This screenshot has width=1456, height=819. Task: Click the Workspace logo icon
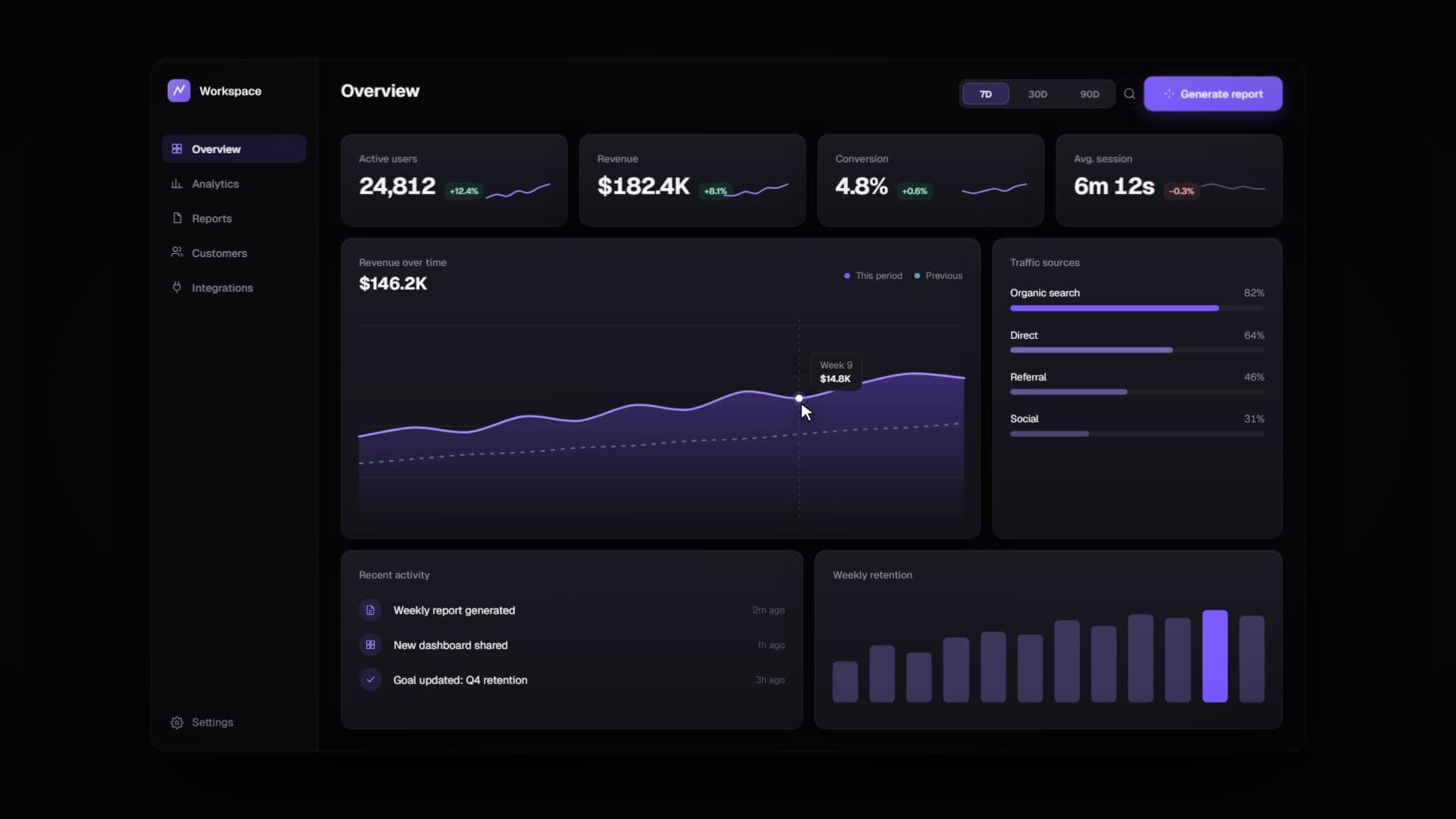pyautogui.click(x=179, y=91)
